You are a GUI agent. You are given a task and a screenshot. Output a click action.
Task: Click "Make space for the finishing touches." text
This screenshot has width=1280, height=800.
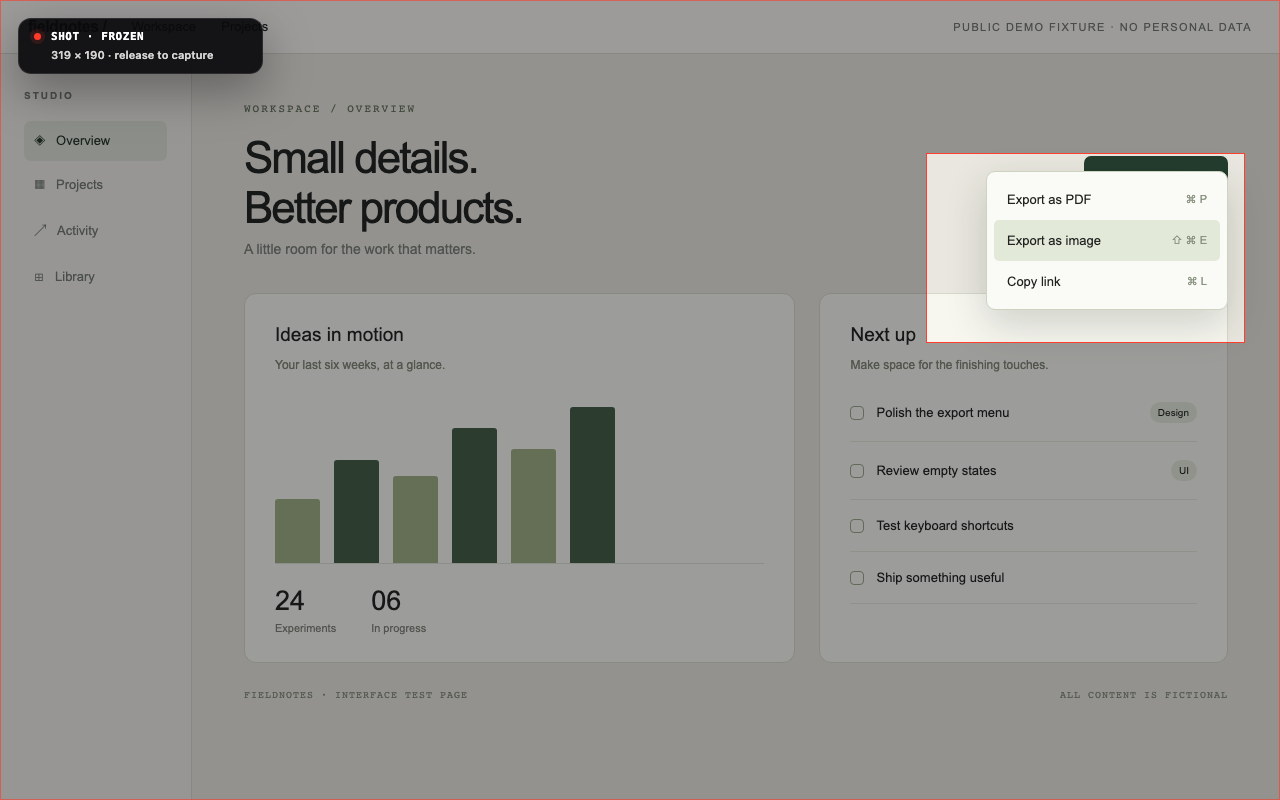pos(949,365)
